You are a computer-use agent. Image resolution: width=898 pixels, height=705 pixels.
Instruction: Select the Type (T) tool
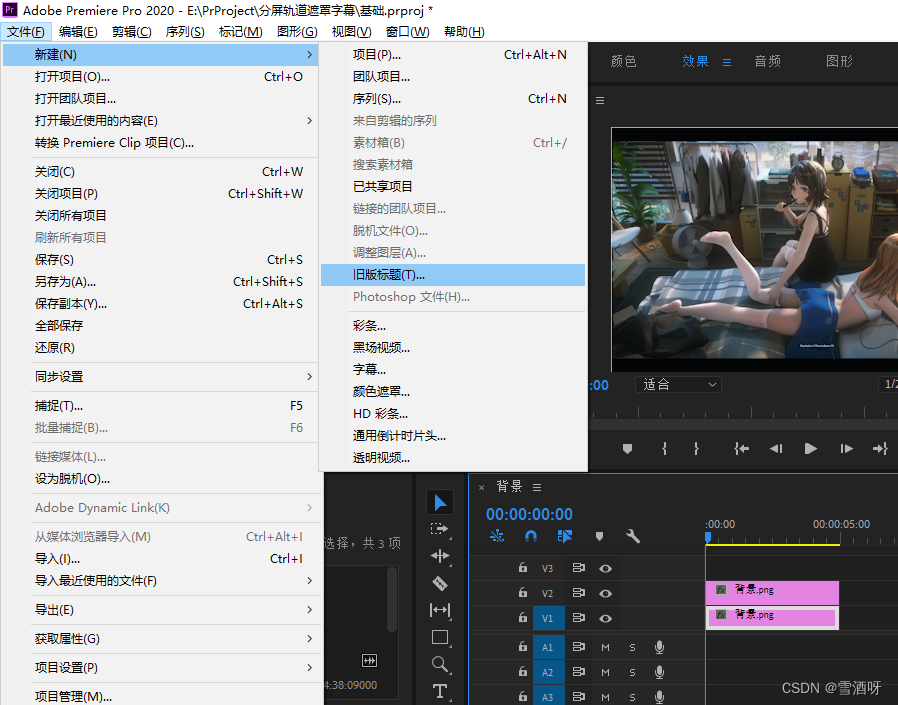tap(440, 691)
